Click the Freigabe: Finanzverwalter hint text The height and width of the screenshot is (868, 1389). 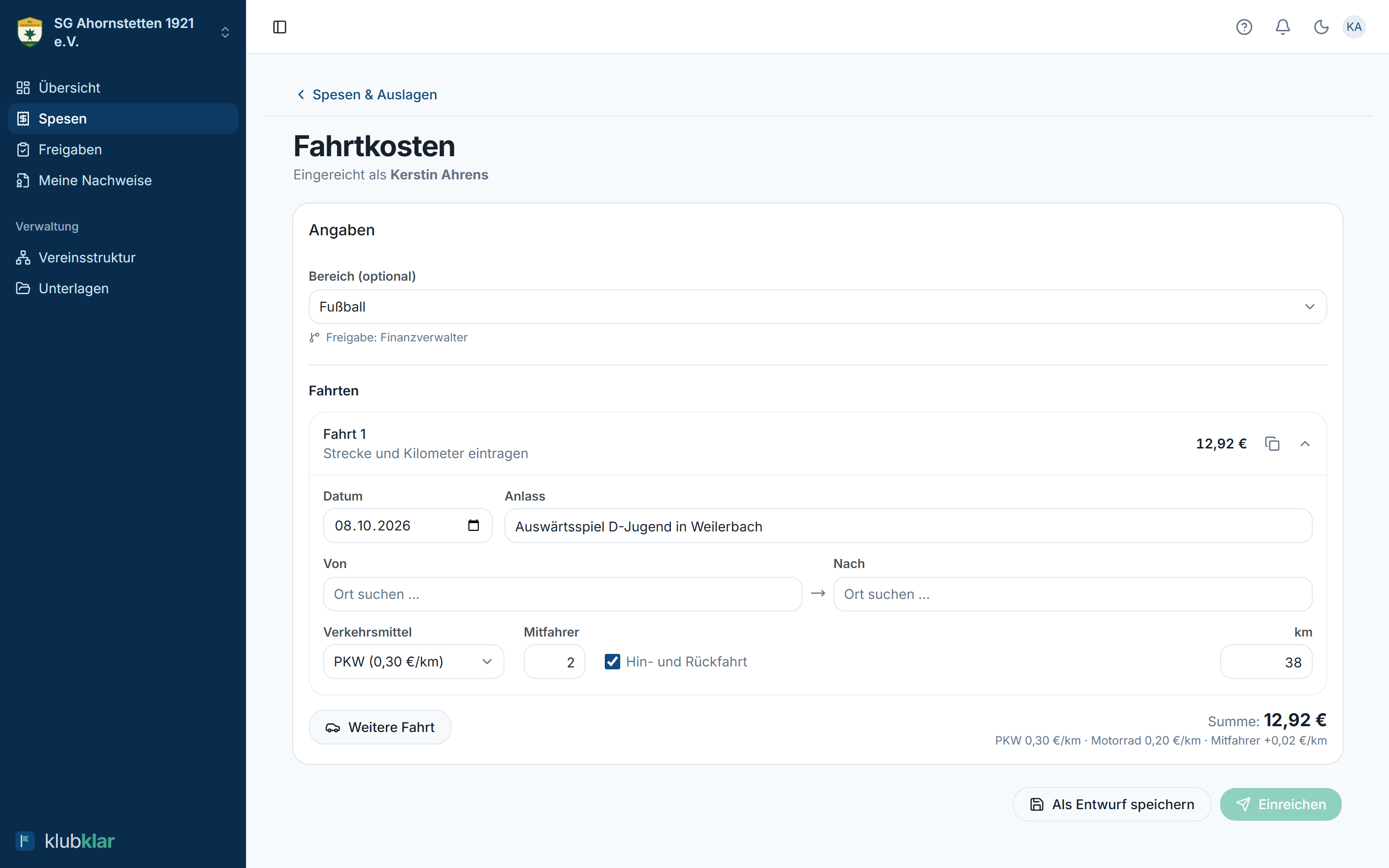pyautogui.click(x=396, y=338)
